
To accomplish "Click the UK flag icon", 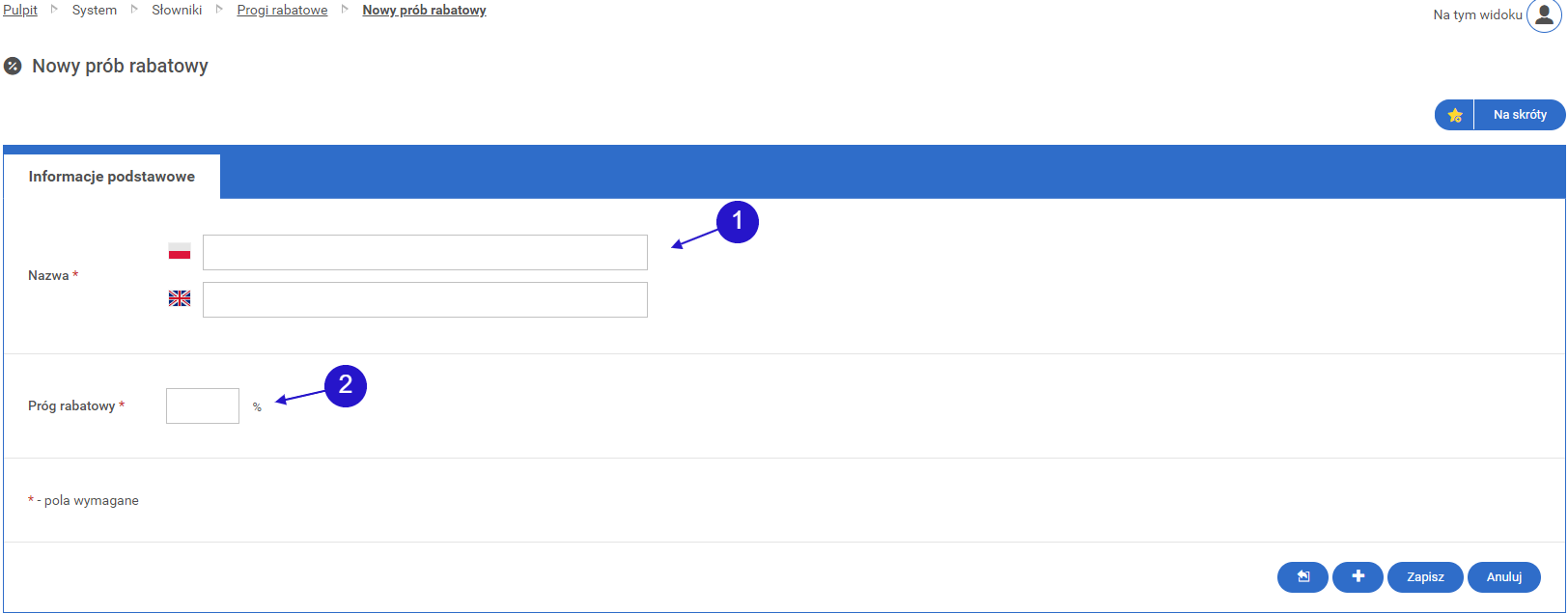I will (180, 299).
